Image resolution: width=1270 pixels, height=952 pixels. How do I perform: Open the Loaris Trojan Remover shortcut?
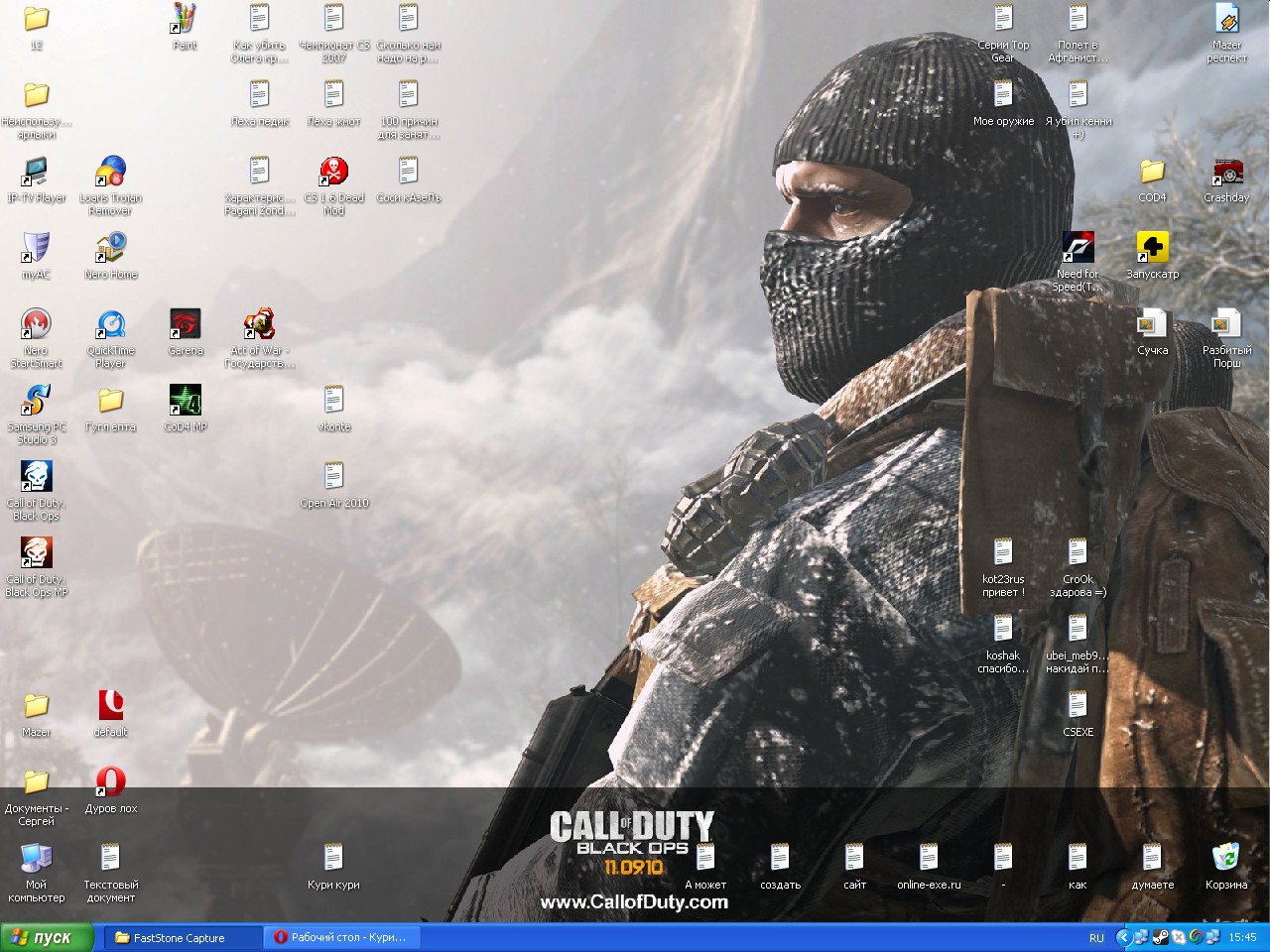click(x=111, y=173)
